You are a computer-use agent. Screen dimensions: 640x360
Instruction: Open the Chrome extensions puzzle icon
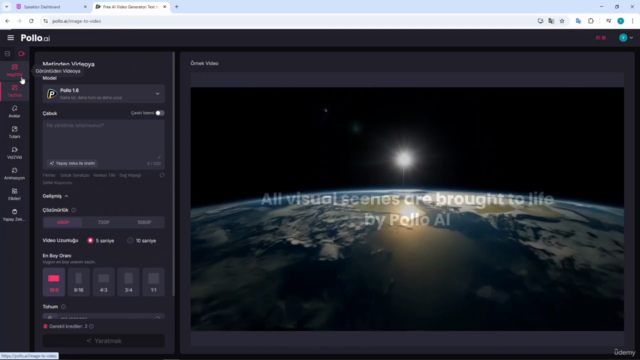pos(591,21)
